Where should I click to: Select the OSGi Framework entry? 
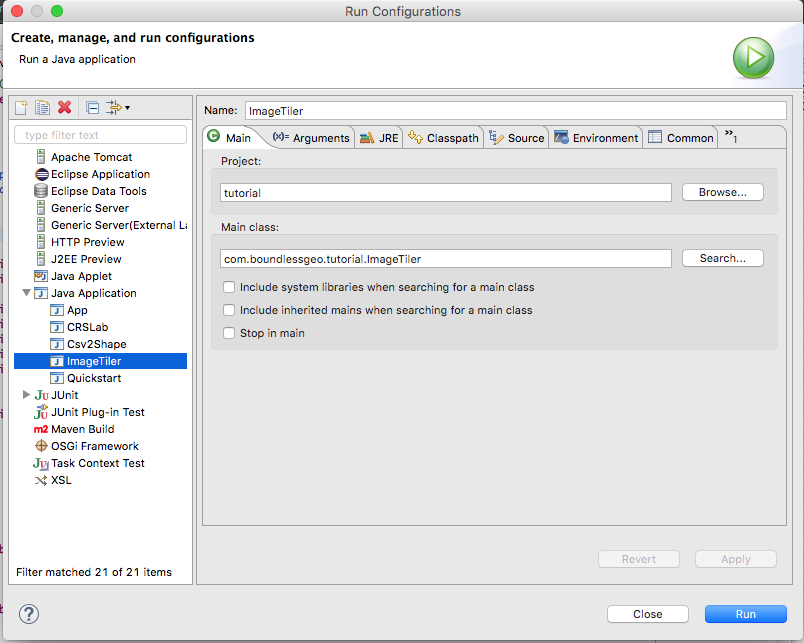click(86, 446)
